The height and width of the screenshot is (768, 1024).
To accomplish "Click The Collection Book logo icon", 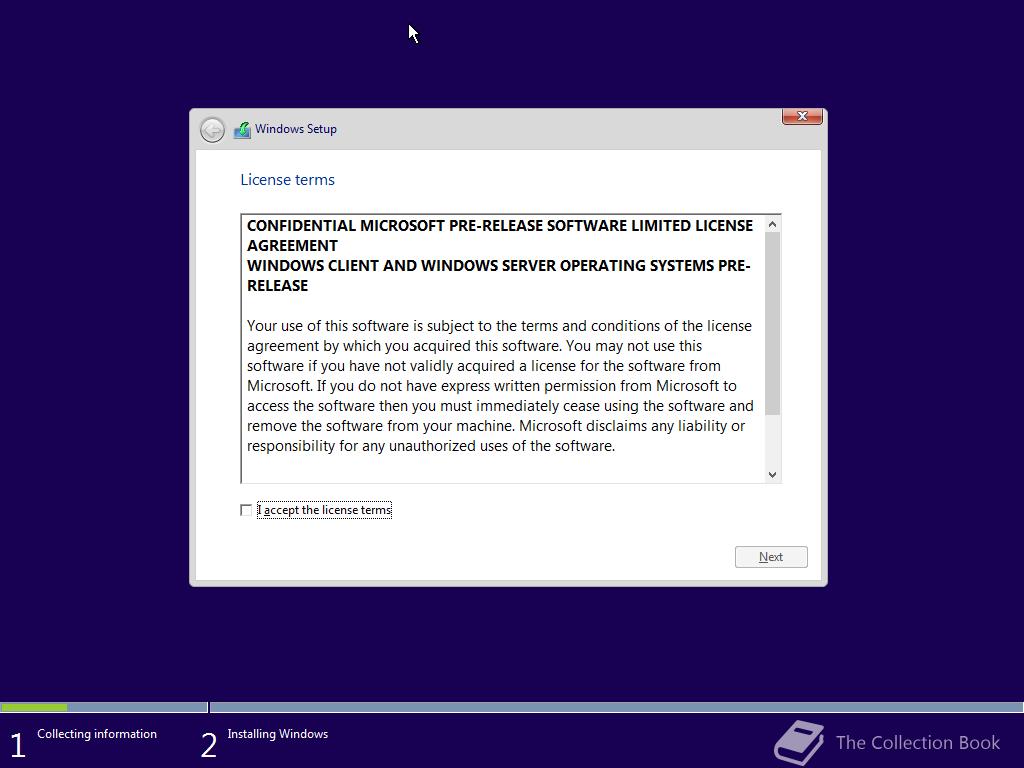I will click(799, 743).
